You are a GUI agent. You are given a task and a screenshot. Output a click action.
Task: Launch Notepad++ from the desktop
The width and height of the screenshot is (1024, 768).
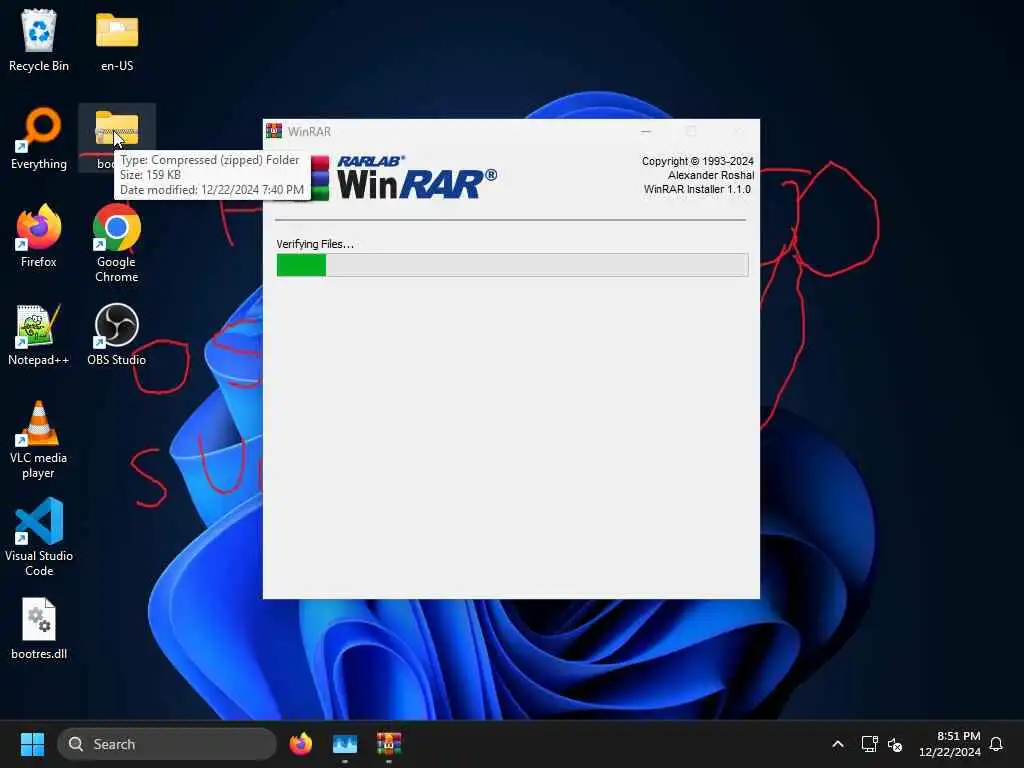point(39,334)
